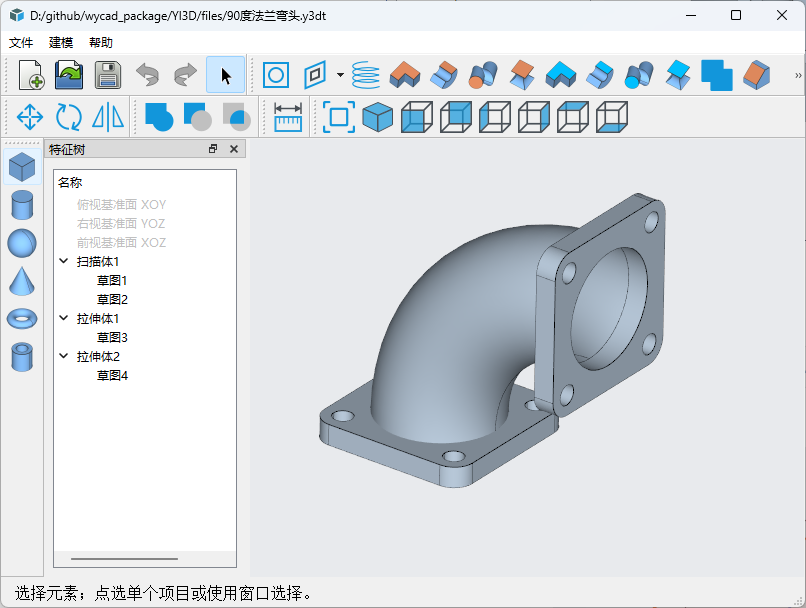Select the wireframe cube view with left face blue
806x608 pixels.
[x=495, y=117]
